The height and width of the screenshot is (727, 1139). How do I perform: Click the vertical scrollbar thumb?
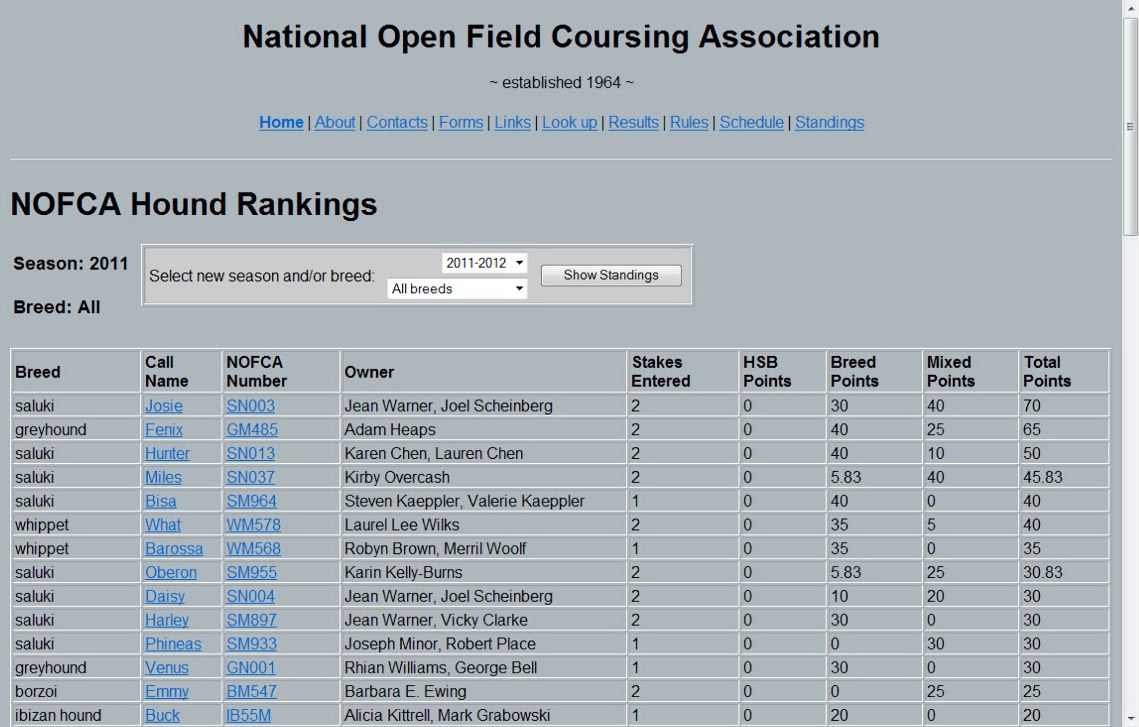click(1130, 127)
